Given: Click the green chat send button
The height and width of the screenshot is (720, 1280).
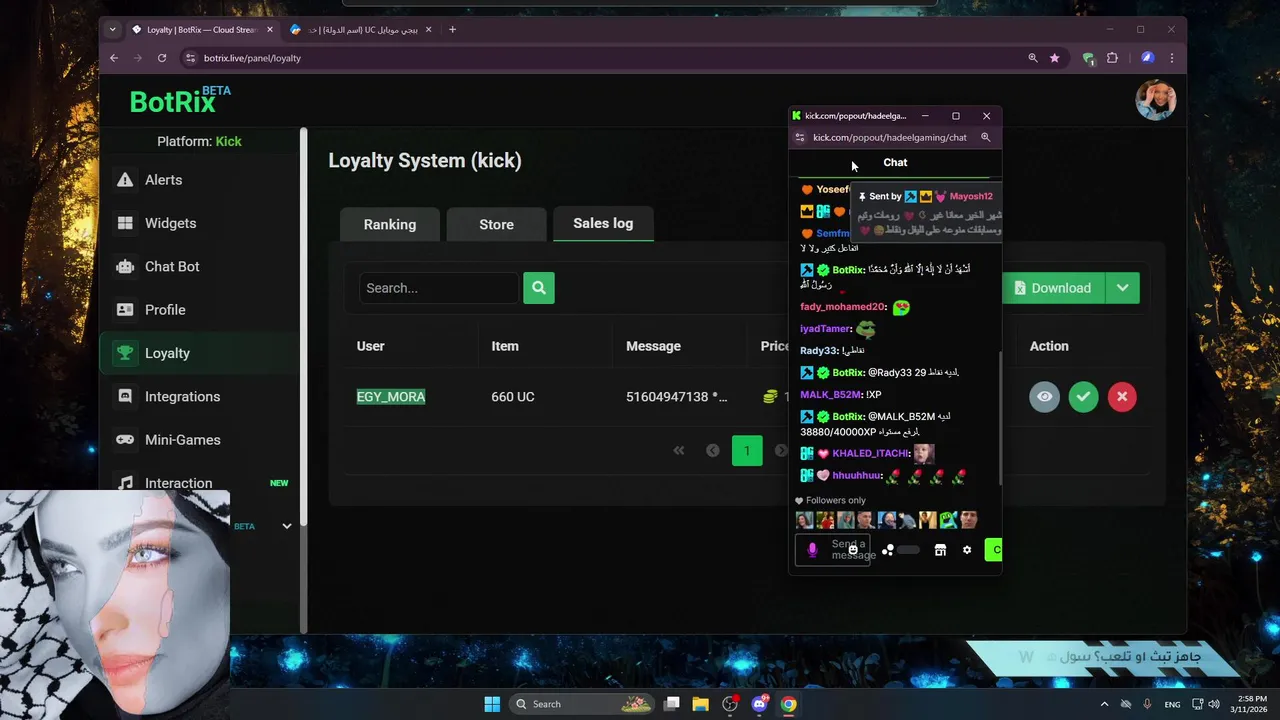Looking at the screenshot, I should [993, 550].
